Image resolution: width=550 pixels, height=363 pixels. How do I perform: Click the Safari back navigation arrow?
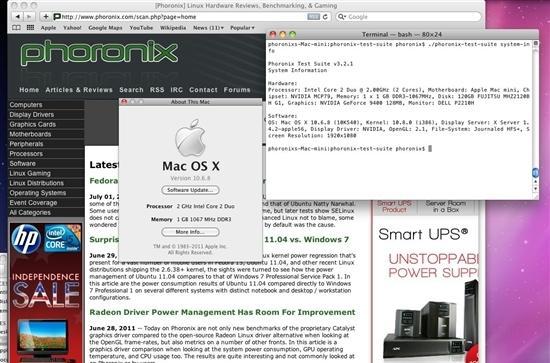[x=18, y=16]
